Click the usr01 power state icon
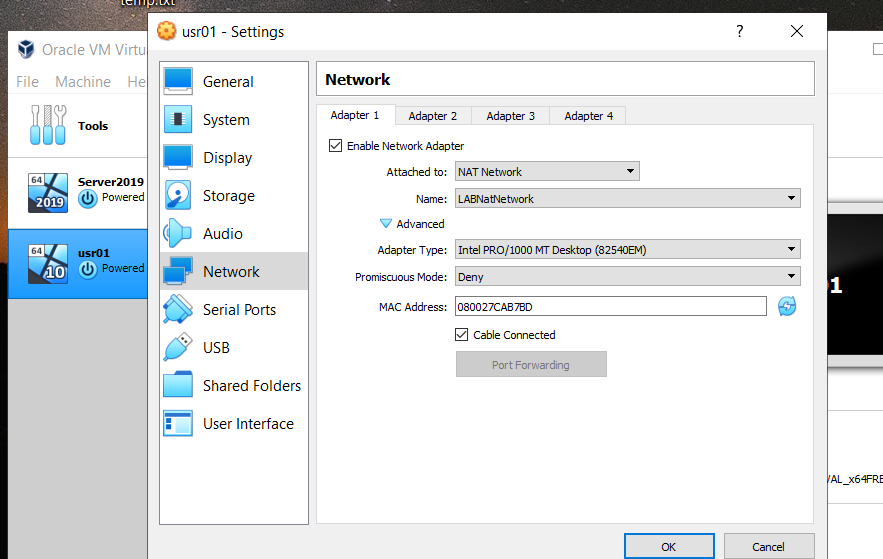 coord(88,269)
